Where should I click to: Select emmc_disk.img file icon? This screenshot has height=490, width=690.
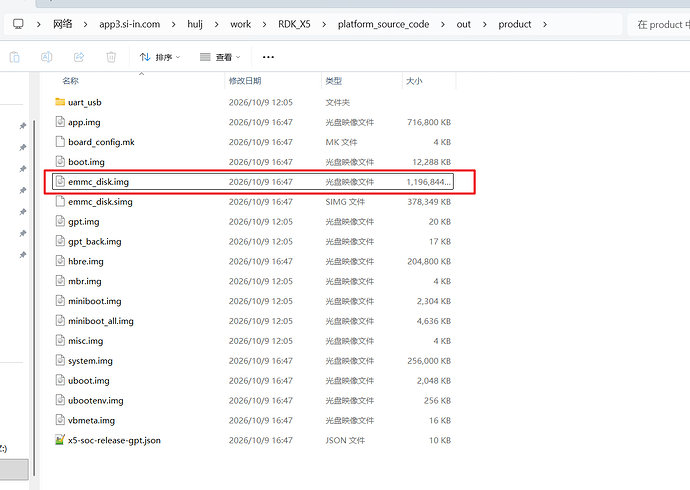pos(60,181)
